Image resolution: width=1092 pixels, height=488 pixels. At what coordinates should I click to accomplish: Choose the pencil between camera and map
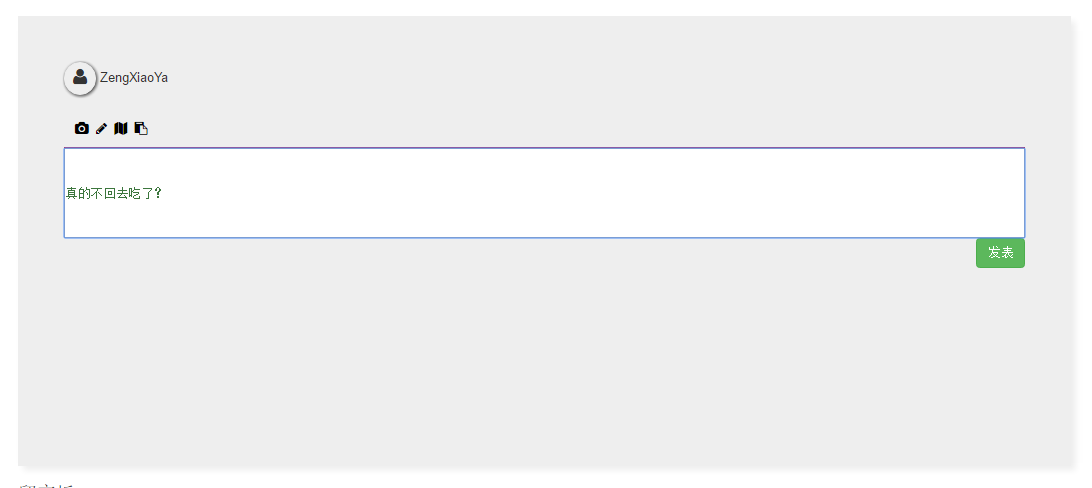click(x=101, y=128)
